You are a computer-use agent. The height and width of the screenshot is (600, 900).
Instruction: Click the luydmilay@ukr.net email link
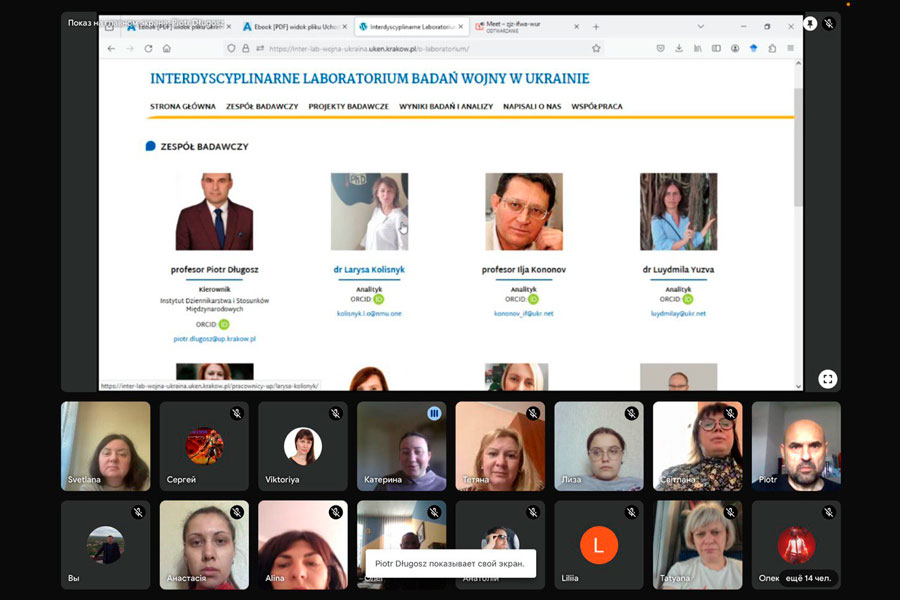pos(678,313)
